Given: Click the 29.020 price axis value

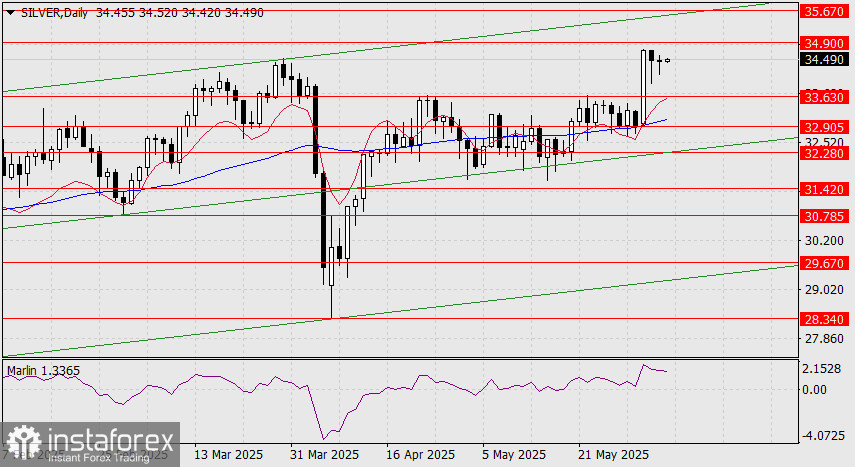Looking at the screenshot, I should (x=824, y=290).
